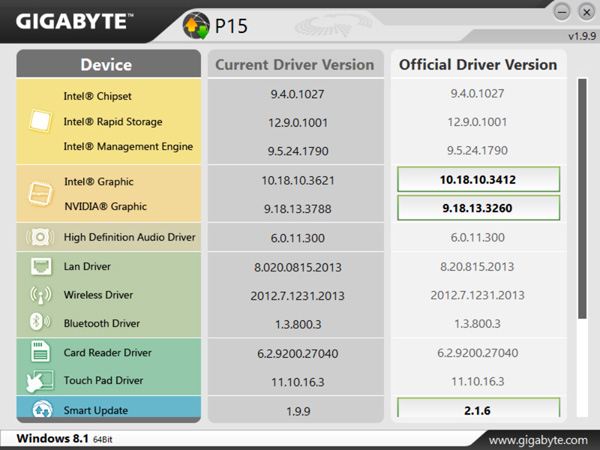
Task: Select the Smart Update device label
Action: [96, 410]
